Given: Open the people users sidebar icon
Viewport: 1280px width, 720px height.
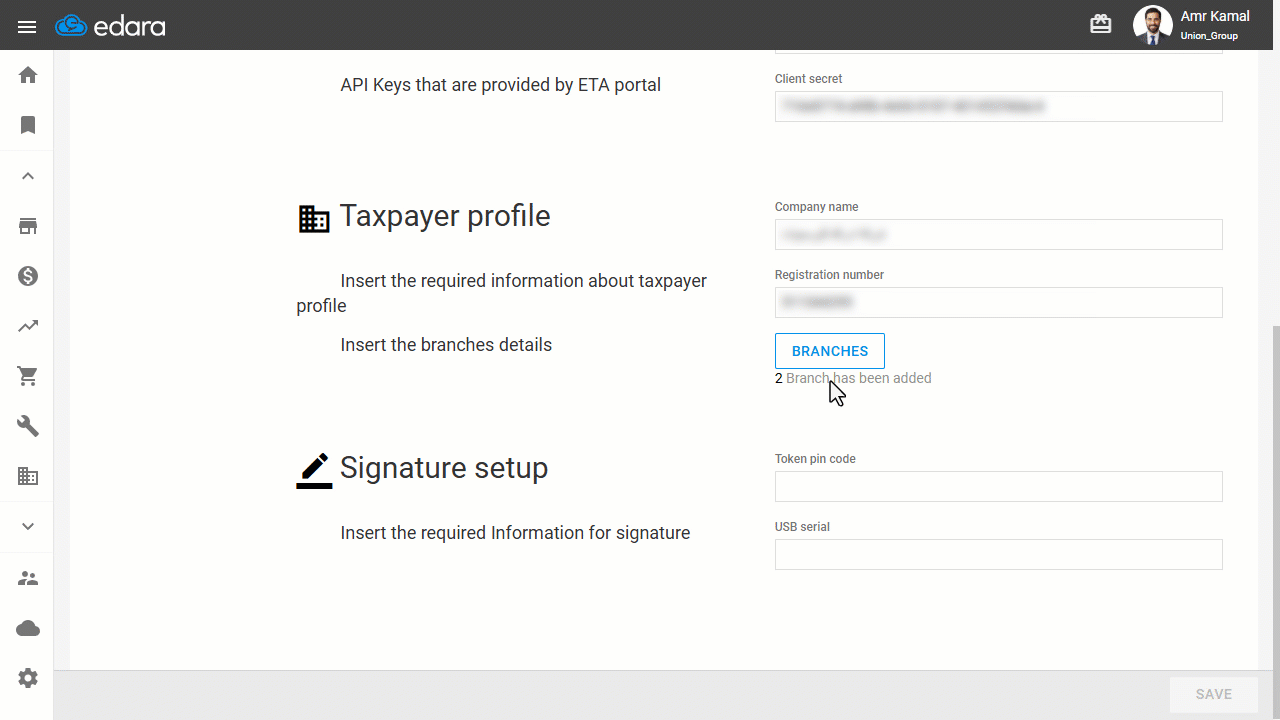Looking at the screenshot, I should (x=28, y=578).
